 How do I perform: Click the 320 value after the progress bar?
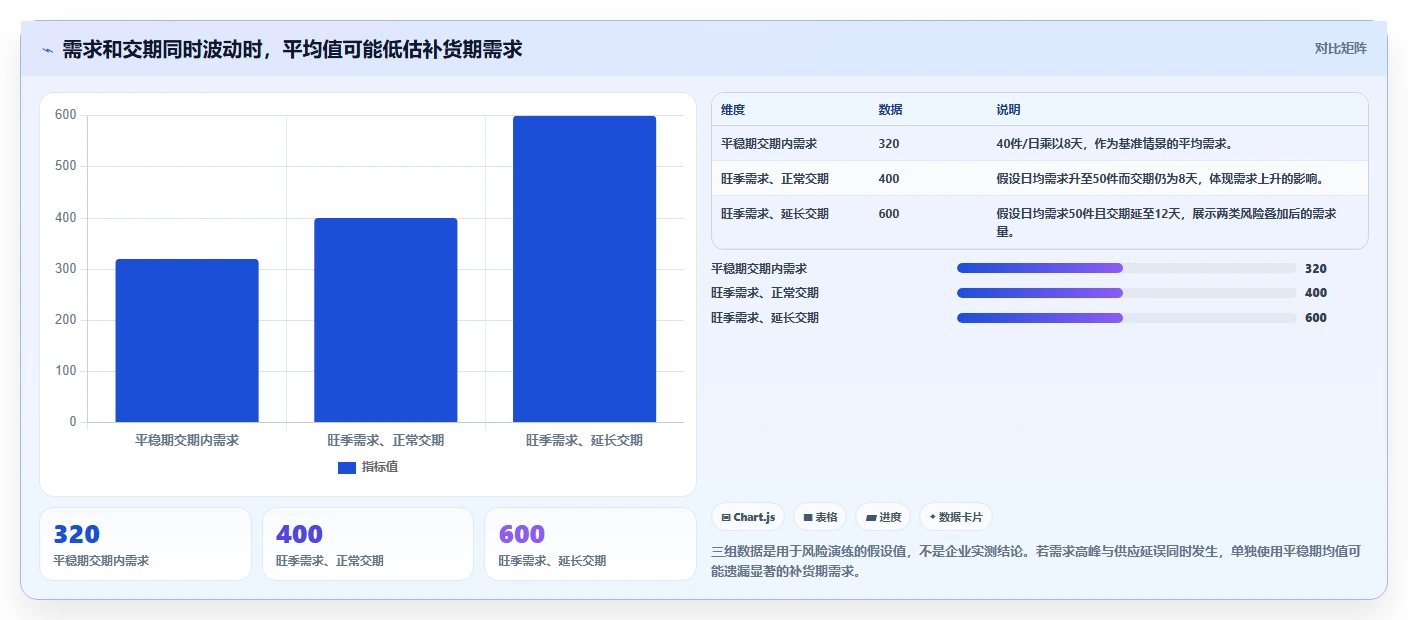[1316, 269]
